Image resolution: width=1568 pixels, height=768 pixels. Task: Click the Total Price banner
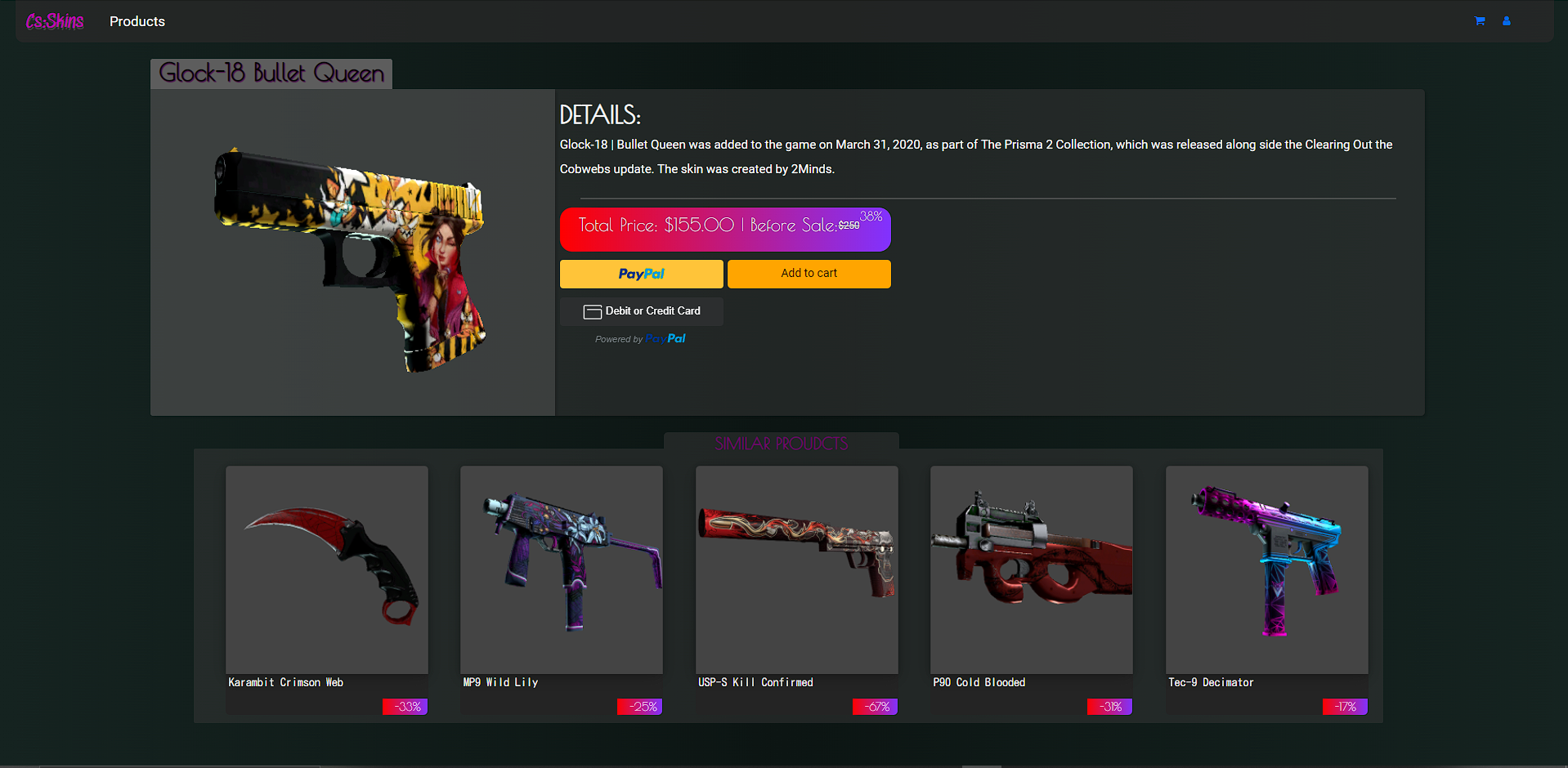pos(724,229)
